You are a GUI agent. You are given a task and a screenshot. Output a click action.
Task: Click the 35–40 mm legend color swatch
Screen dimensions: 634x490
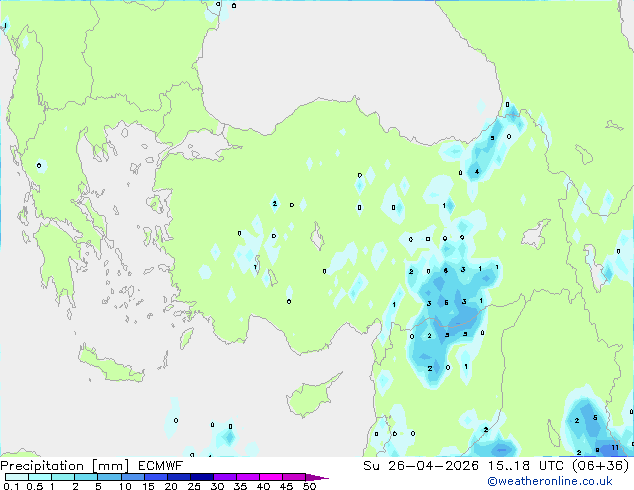coord(247,477)
